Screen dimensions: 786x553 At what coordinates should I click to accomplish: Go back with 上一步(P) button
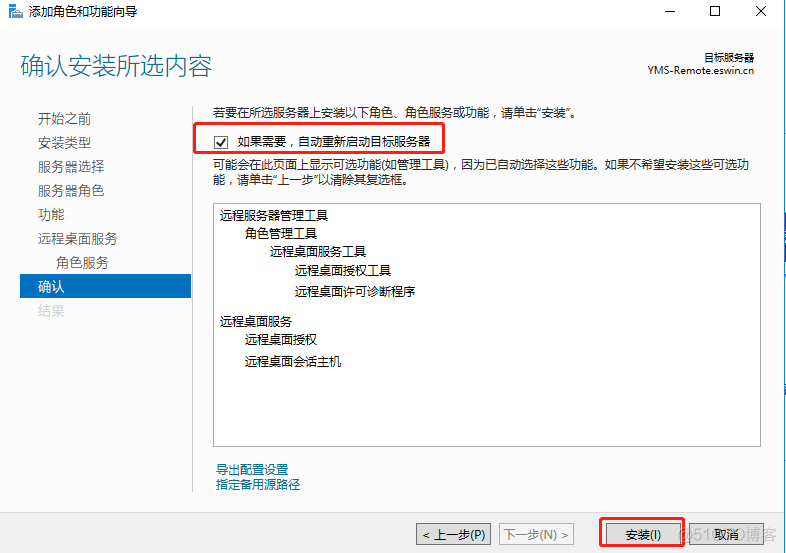click(x=454, y=534)
